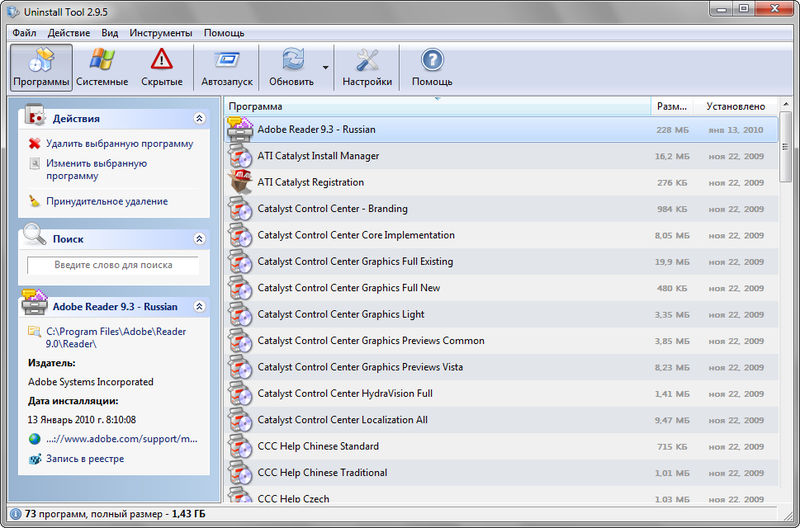Open dropdown arrow beside Обновить
800x528 pixels.
click(326, 67)
